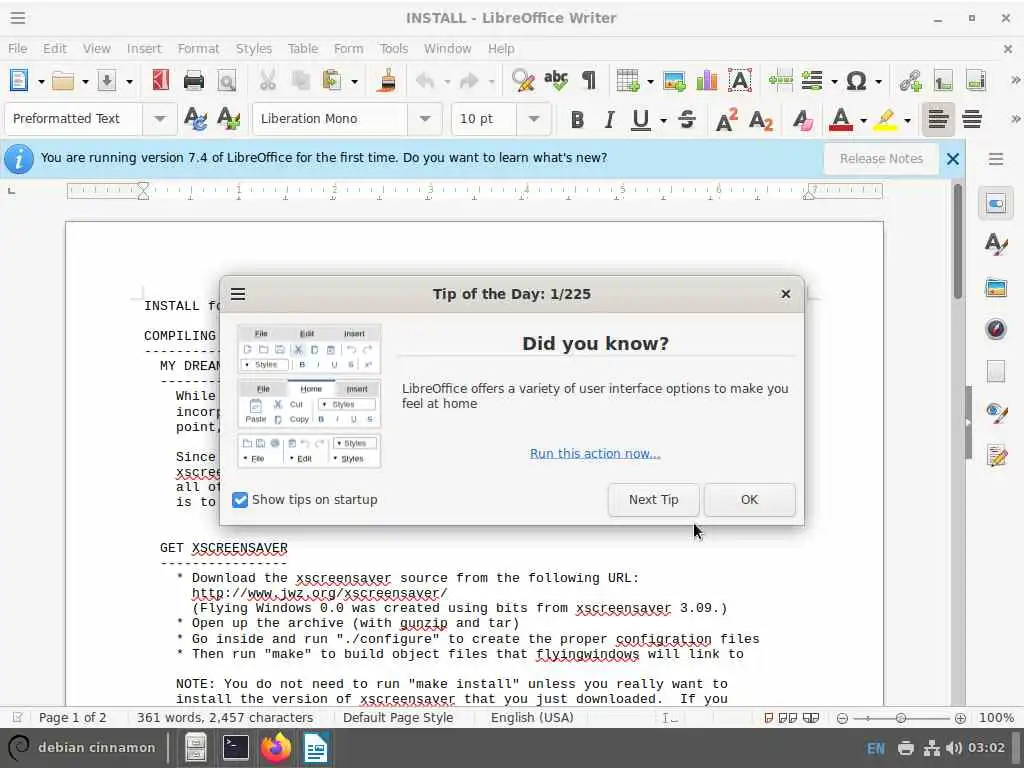Open the Paste options dropdown arrow
1024x768 pixels.
[x=354, y=82]
